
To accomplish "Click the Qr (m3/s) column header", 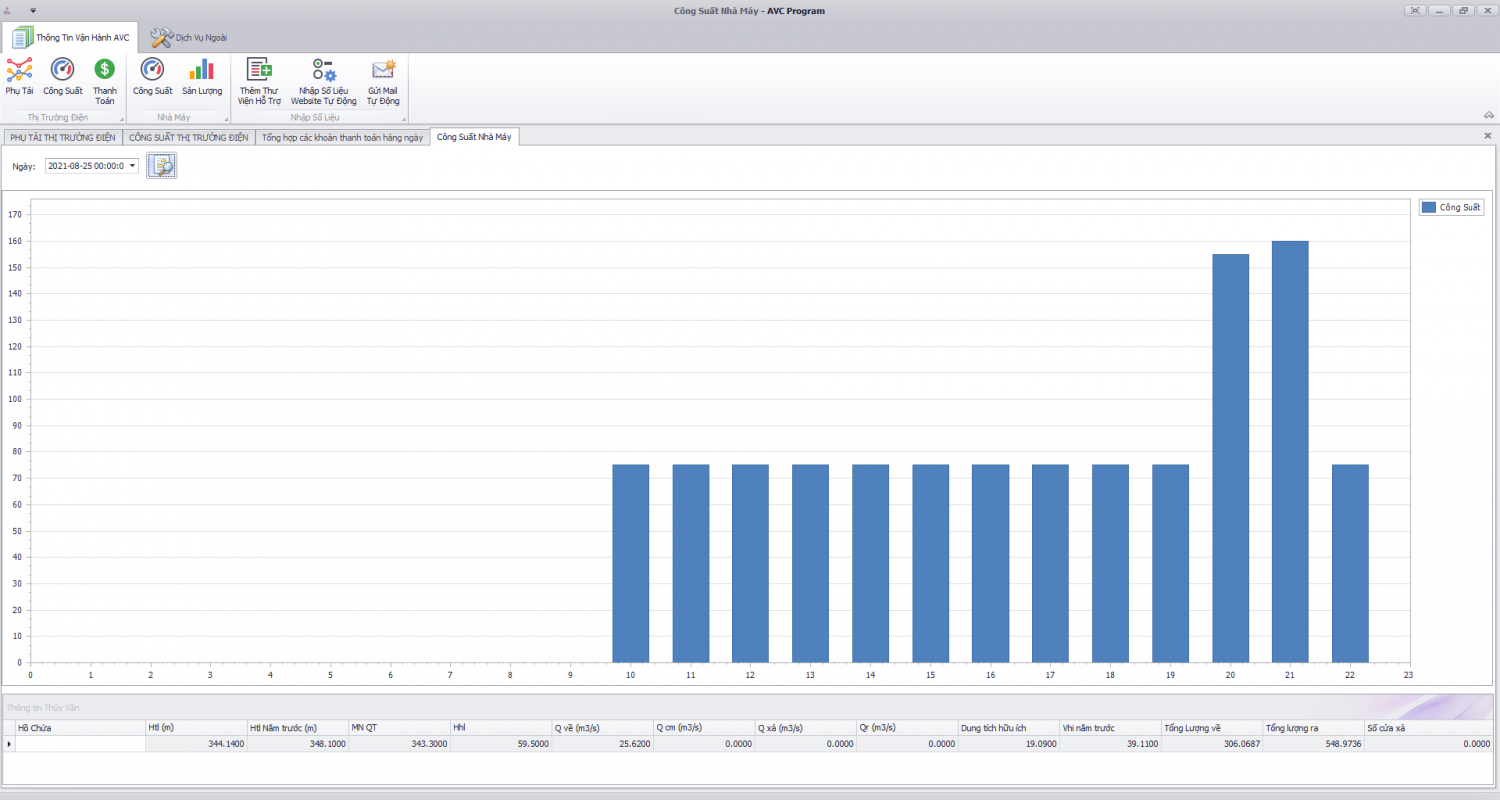I will 907,728.
